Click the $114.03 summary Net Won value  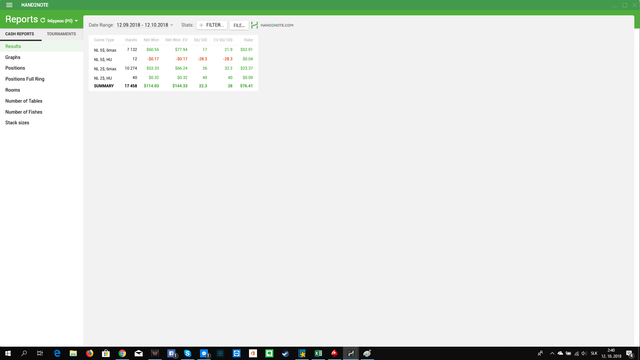coord(151,86)
